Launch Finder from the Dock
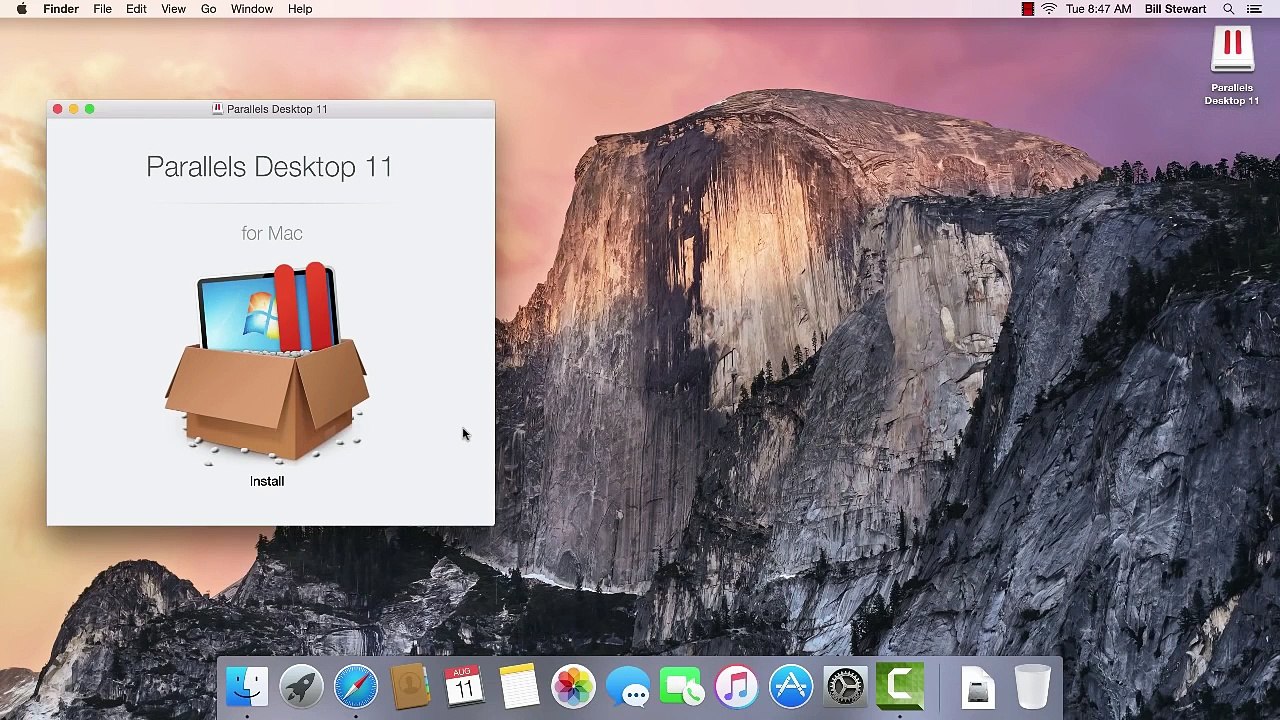 point(247,687)
